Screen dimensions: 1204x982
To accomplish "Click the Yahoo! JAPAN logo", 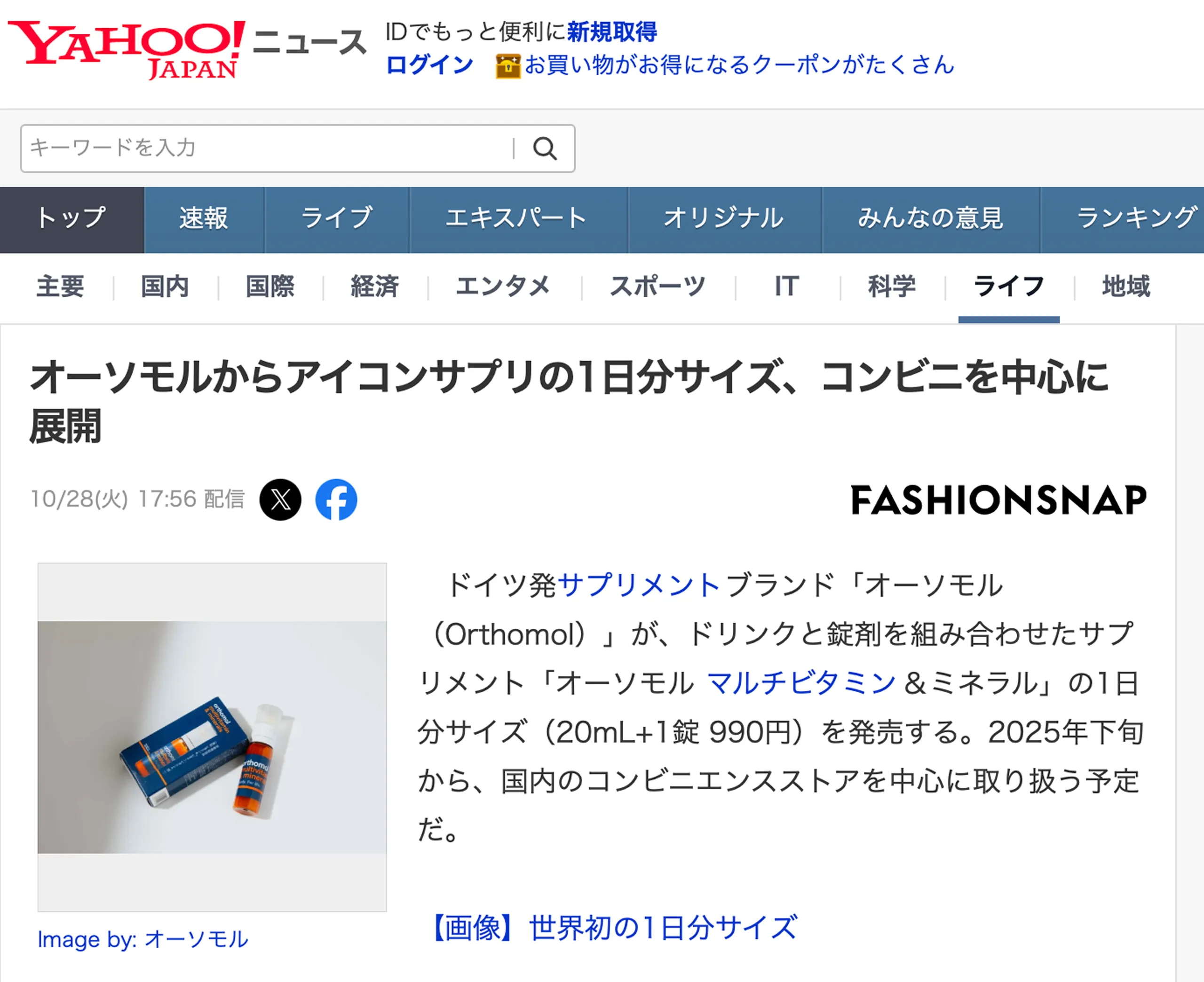I will tap(127, 50).
